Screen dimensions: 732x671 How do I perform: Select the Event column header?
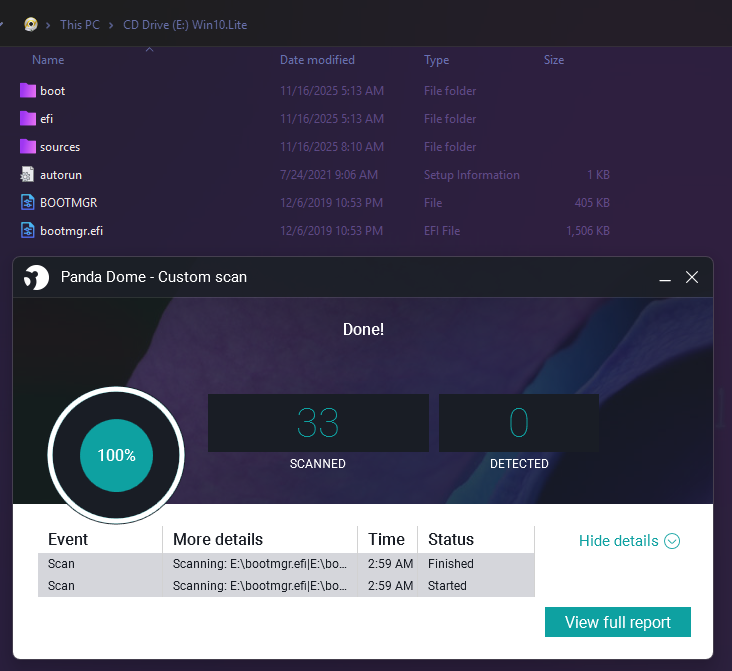pos(68,539)
